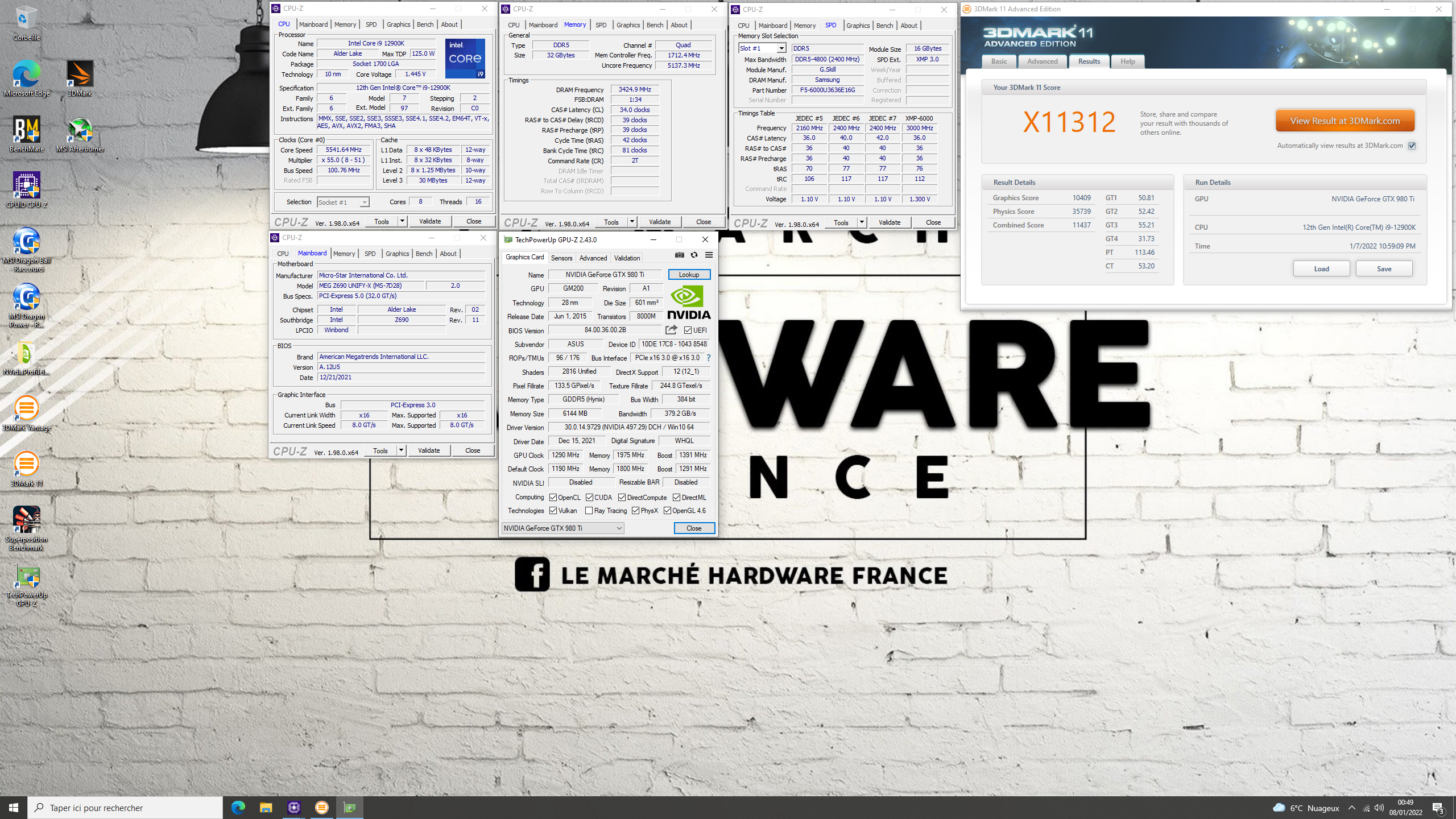Open MSI Dragon Power shortcut
This screenshot has width=1456, height=819.
click(x=26, y=306)
